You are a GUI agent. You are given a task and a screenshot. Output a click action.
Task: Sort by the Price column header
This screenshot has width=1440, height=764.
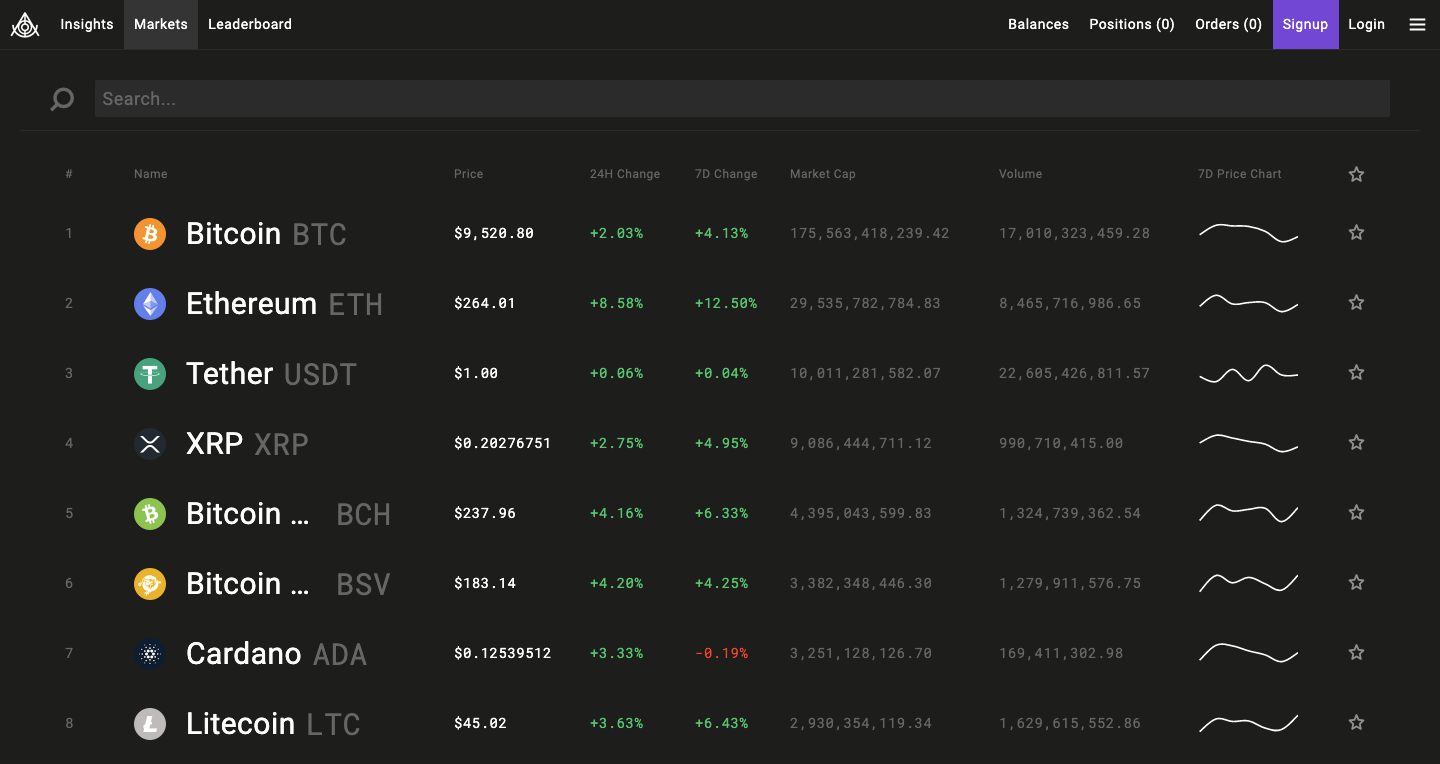pos(468,174)
